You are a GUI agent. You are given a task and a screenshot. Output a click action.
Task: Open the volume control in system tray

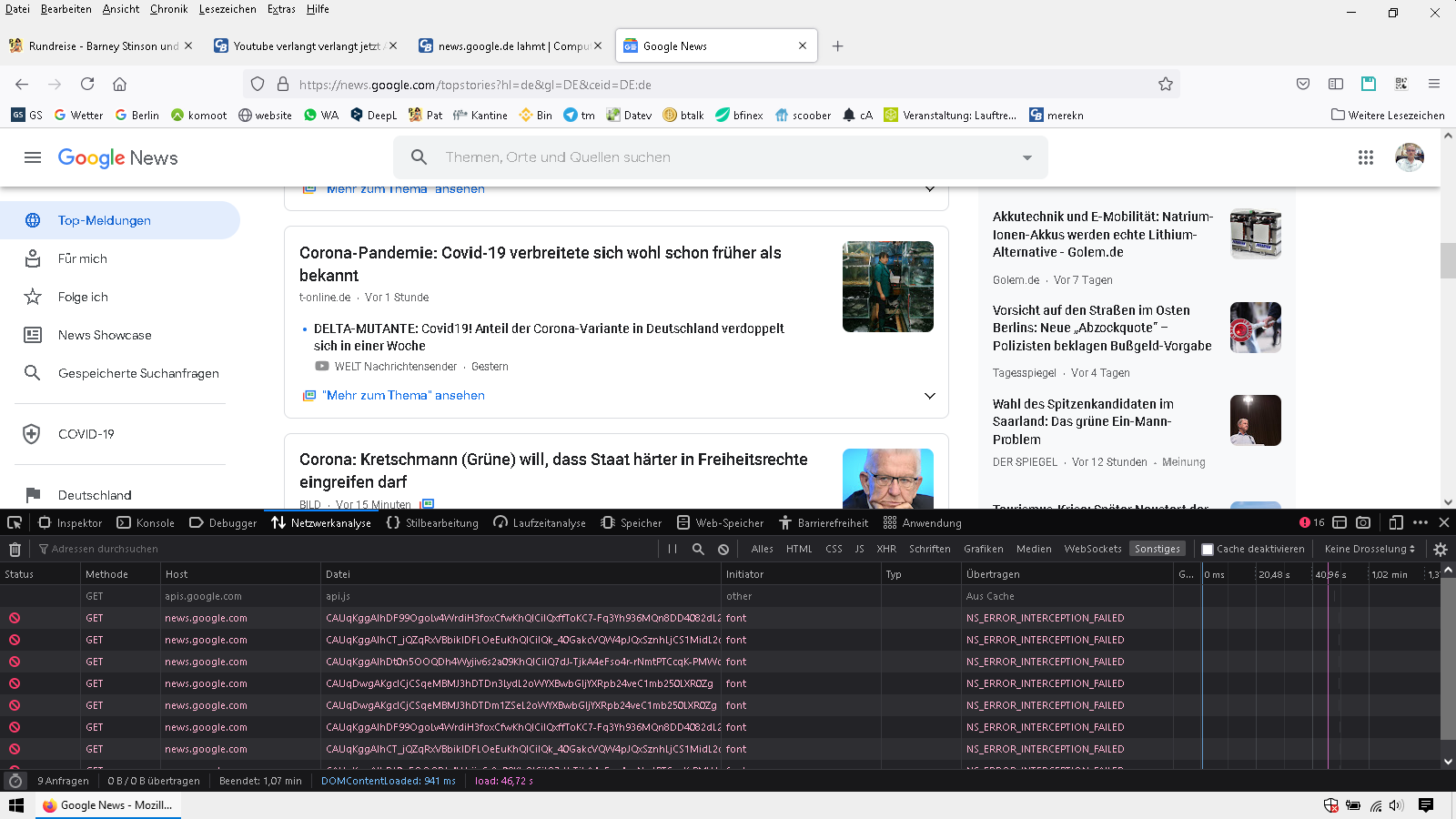tap(1397, 805)
